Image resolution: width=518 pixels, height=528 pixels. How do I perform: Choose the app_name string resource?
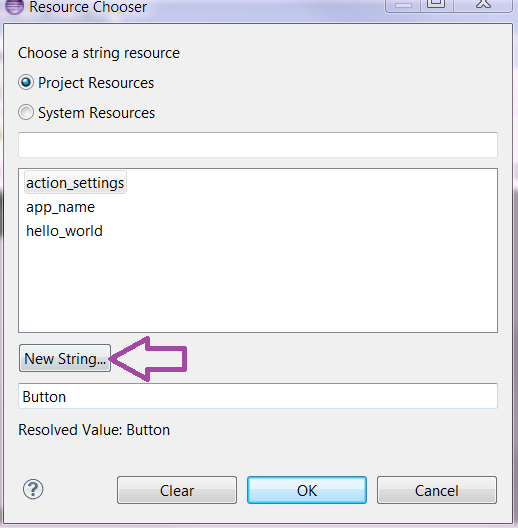(61, 207)
